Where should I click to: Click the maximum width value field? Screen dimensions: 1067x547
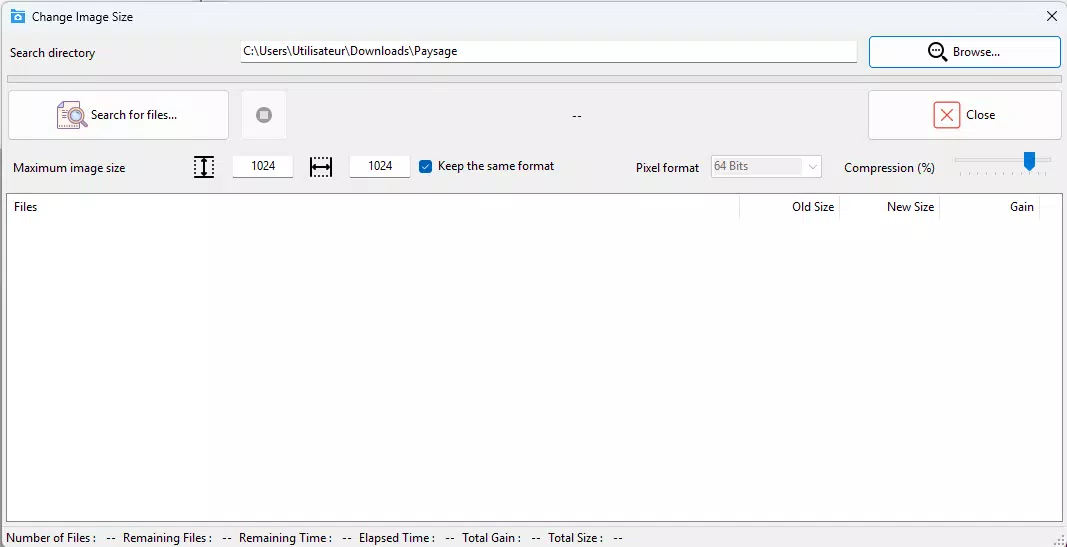tap(380, 166)
